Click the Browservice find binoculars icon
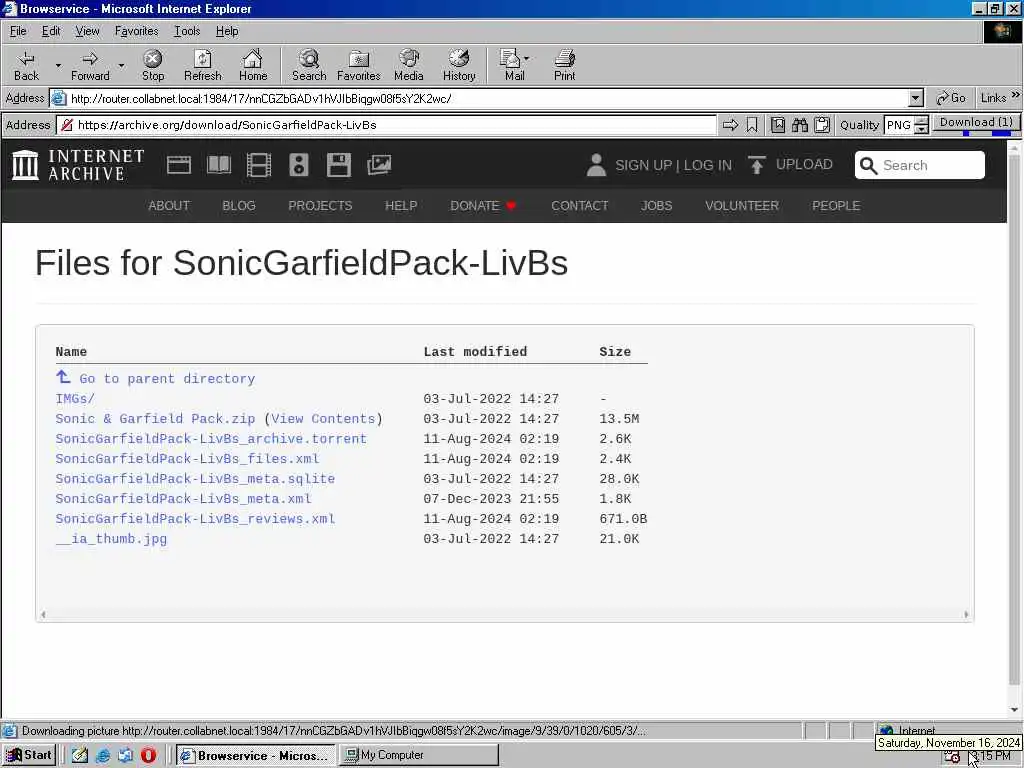Viewport: 1024px width, 768px height. 799,125
